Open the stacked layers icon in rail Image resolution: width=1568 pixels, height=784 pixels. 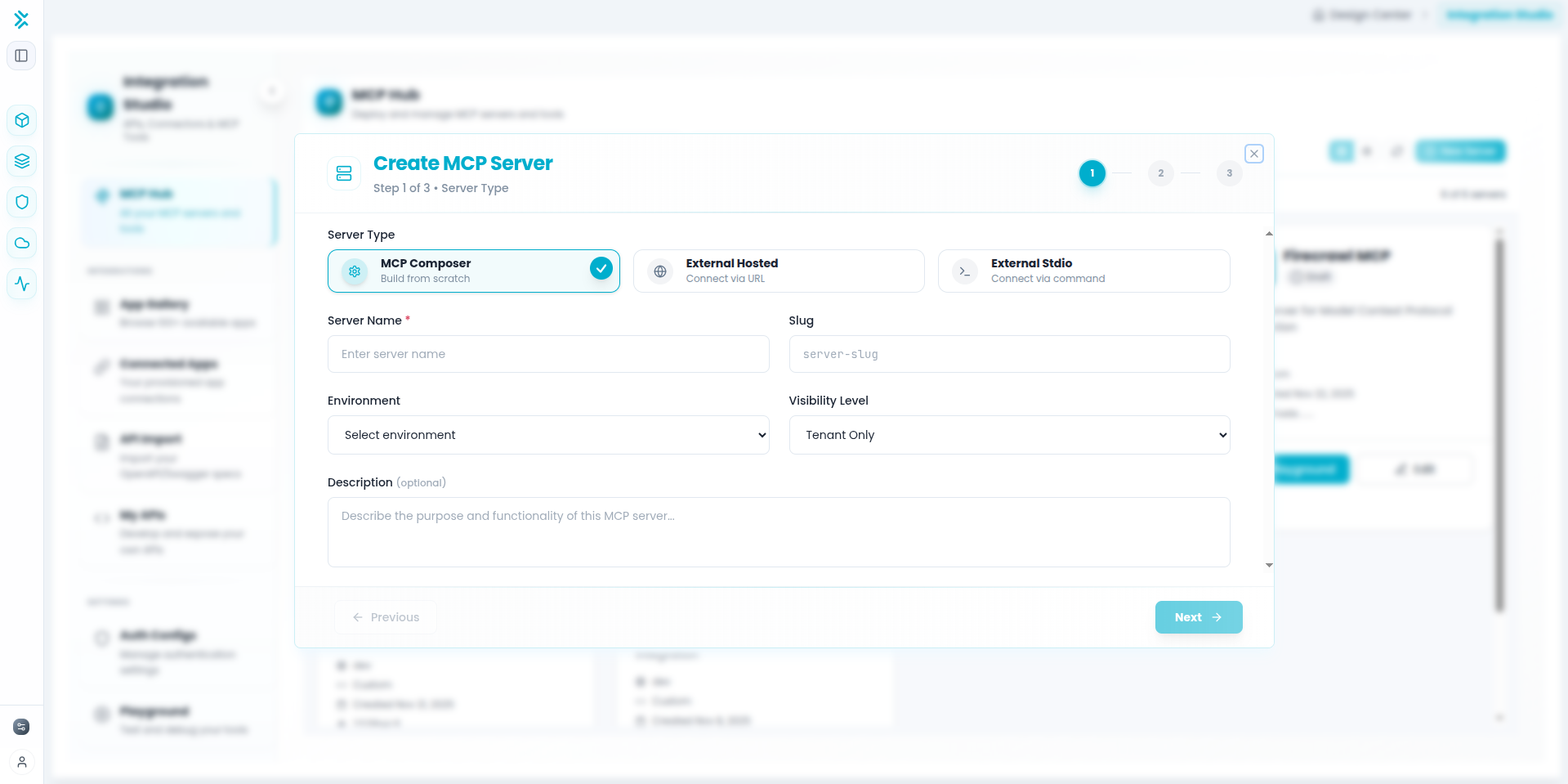click(x=22, y=161)
